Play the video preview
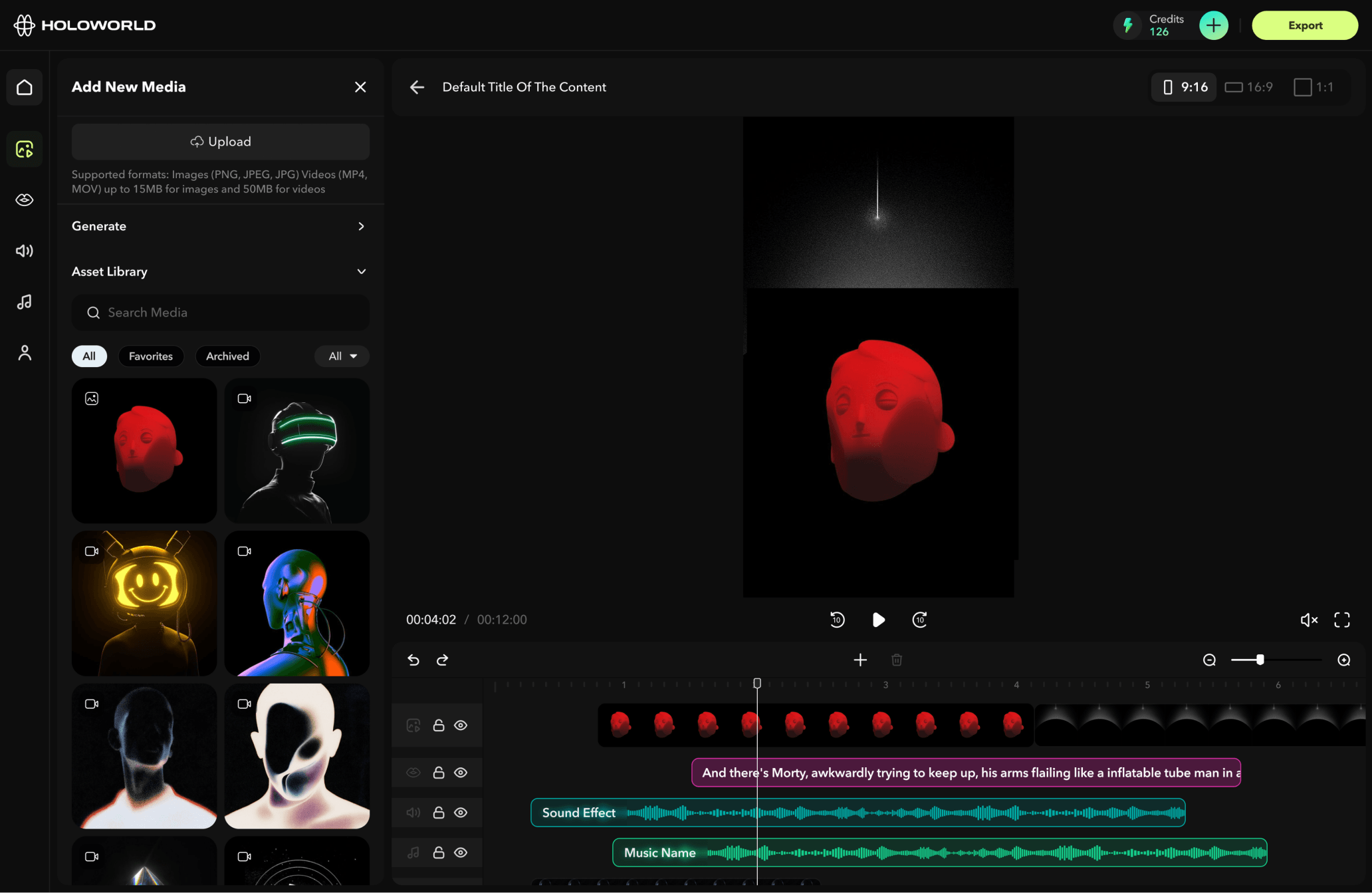Image resolution: width=1372 pixels, height=893 pixels. 878,620
